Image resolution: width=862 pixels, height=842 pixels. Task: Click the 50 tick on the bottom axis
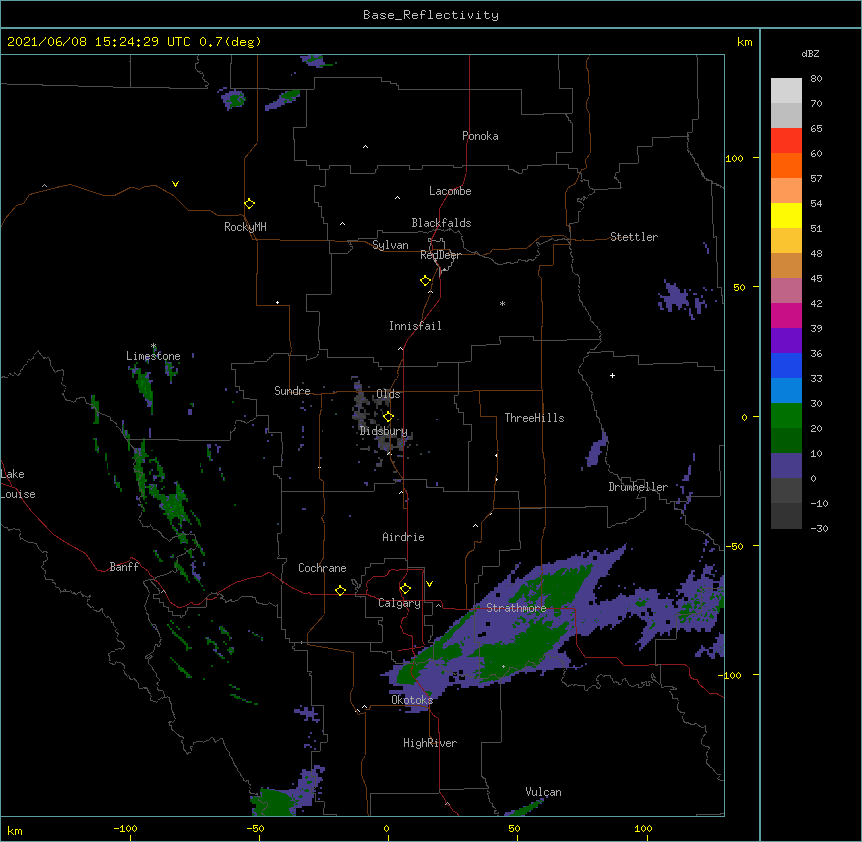514,828
